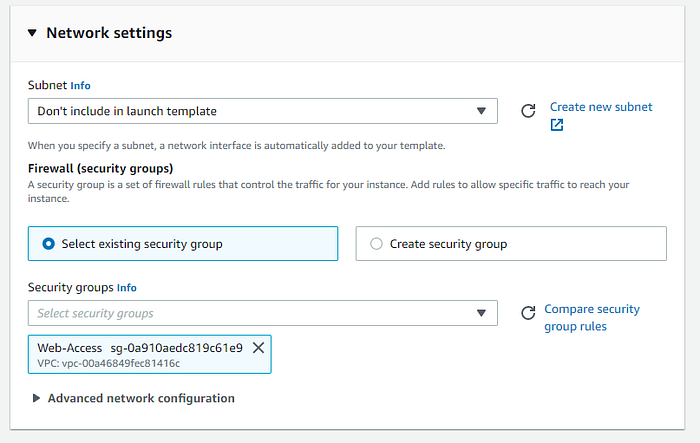
Task: Click the Network settings heading text
Action: [x=109, y=33]
